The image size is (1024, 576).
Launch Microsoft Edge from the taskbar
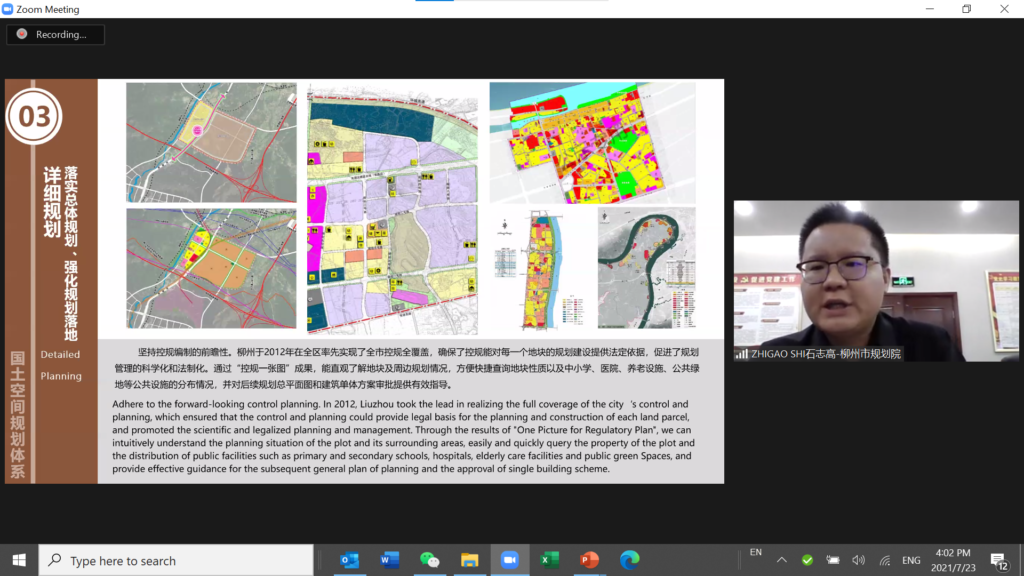pyautogui.click(x=630, y=560)
